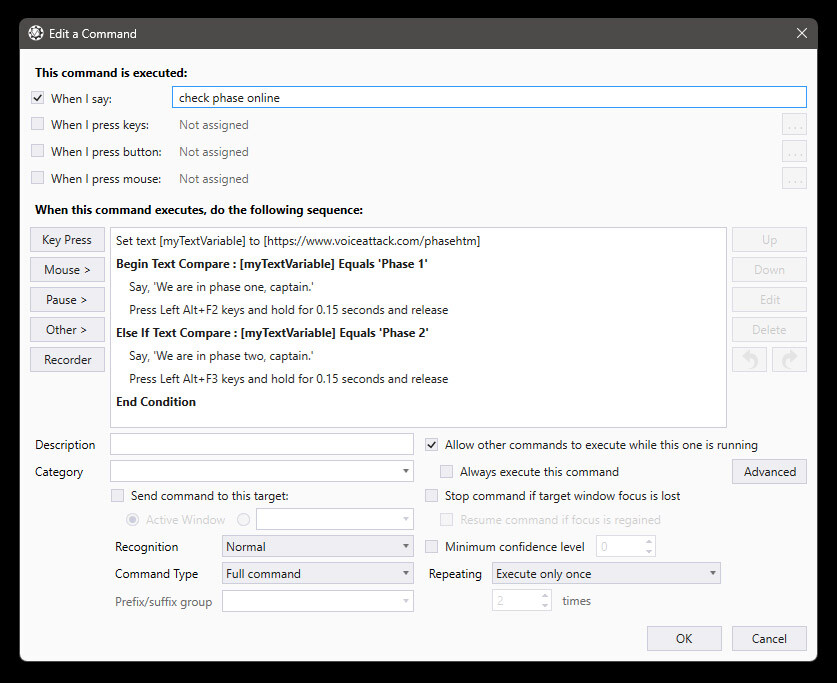Click the undo arrow icon

click(750, 359)
